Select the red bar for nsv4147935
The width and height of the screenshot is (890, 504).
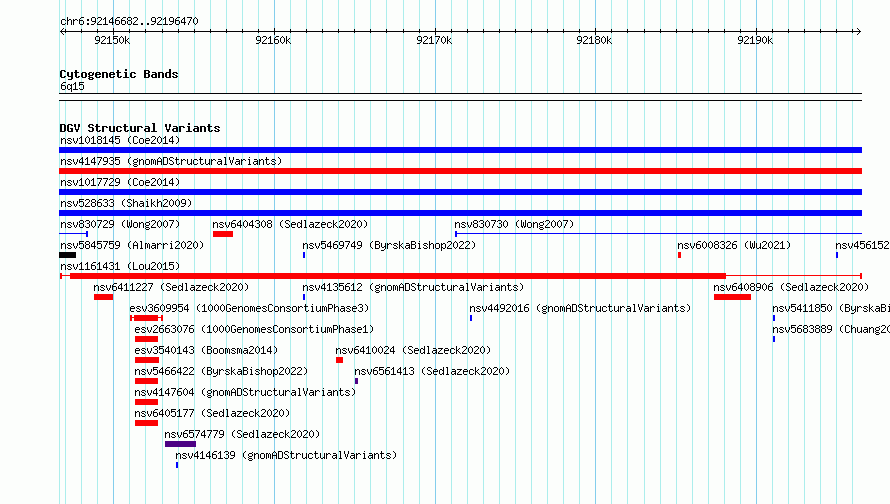pos(460,171)
